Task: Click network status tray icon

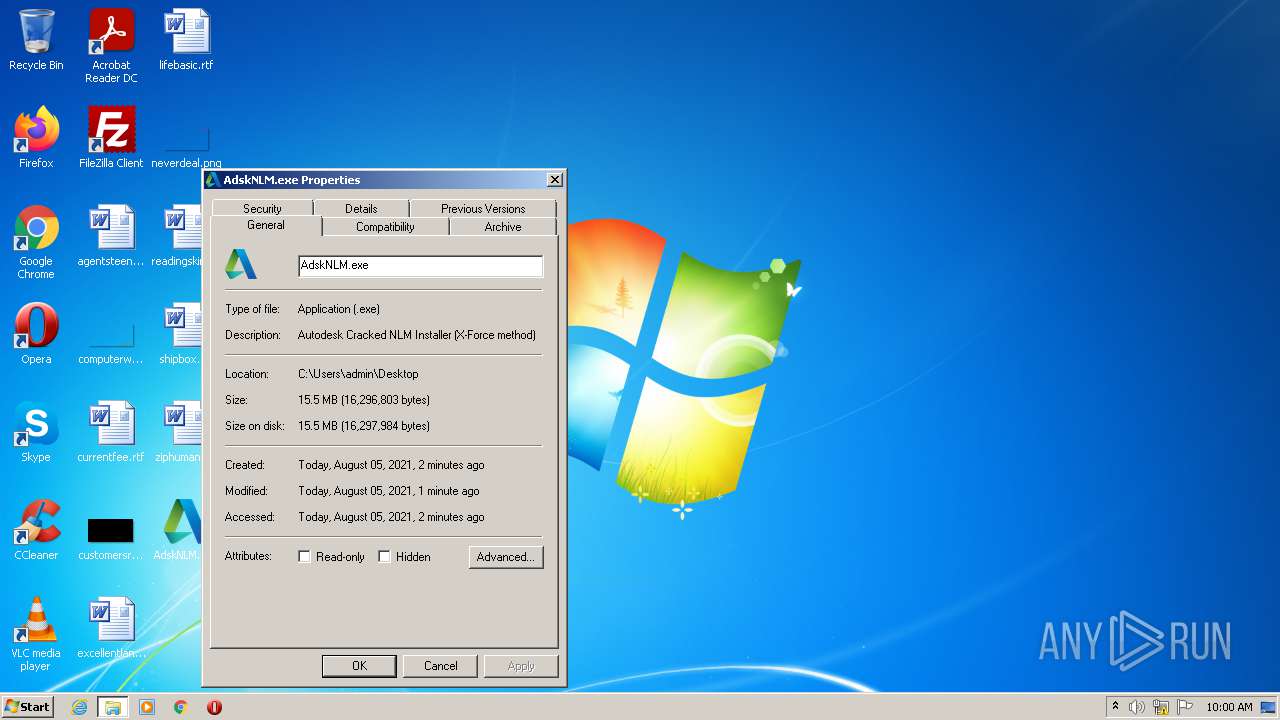Action: coord(1161,707)
